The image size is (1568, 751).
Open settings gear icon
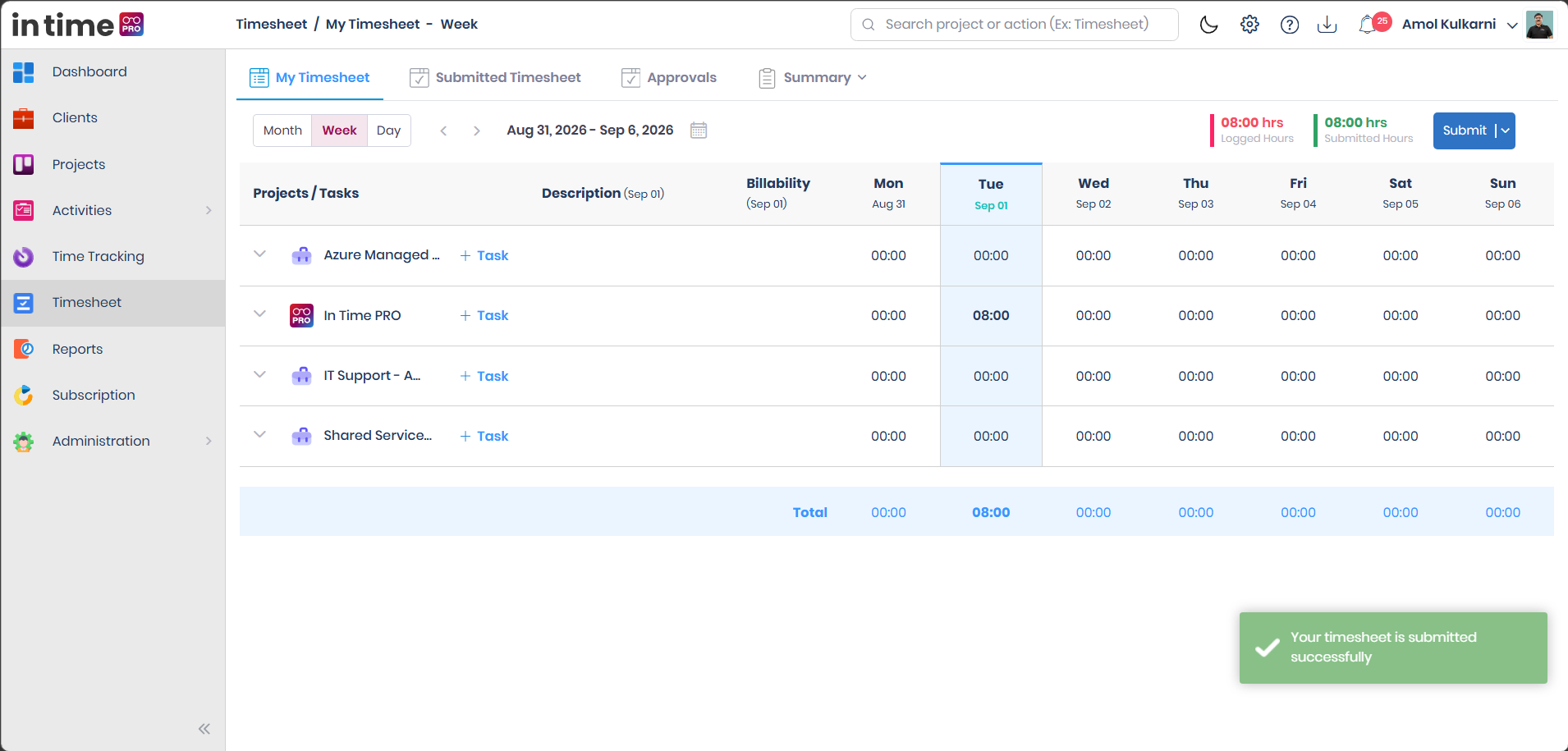tap(1249, 25)
